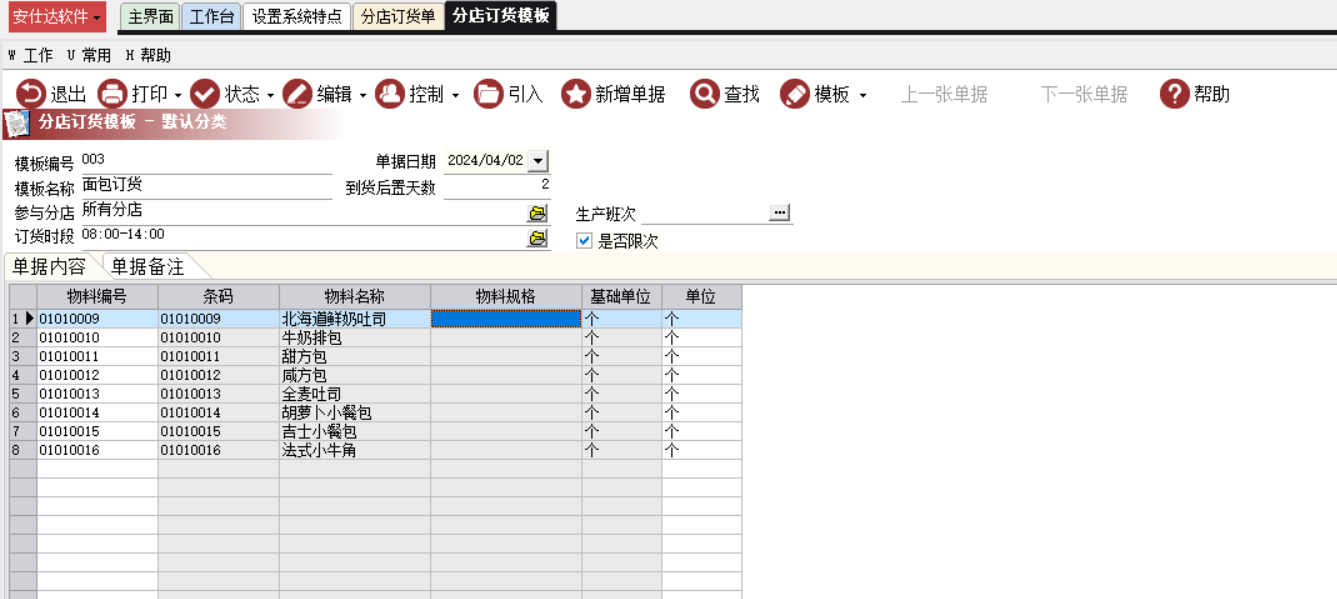Viewport: 1337px width, 599px height.
Task: Click the 打印 printer icon
Action: coord(112,94)
